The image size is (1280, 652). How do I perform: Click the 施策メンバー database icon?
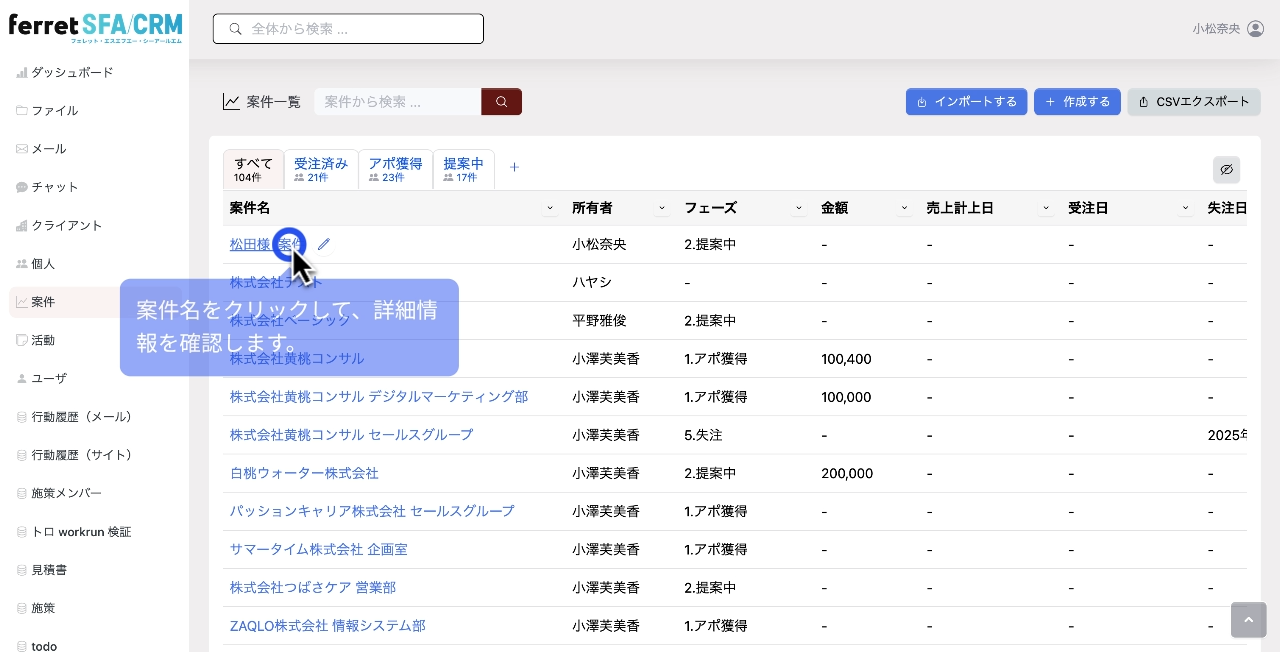coord(22,493)
